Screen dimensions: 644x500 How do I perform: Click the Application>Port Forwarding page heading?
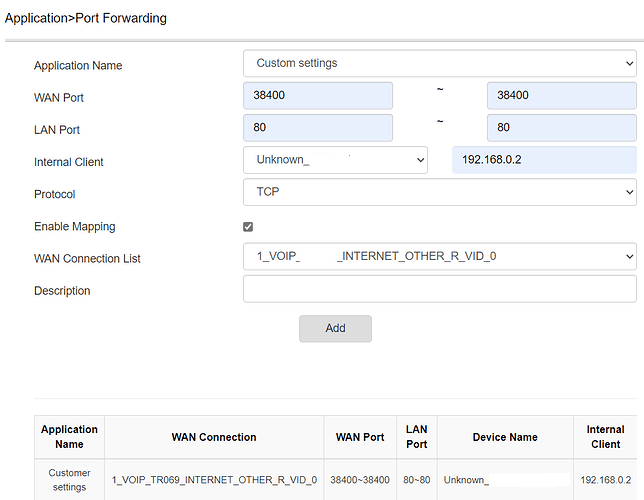pyautogui.click(x=86, y=18)
